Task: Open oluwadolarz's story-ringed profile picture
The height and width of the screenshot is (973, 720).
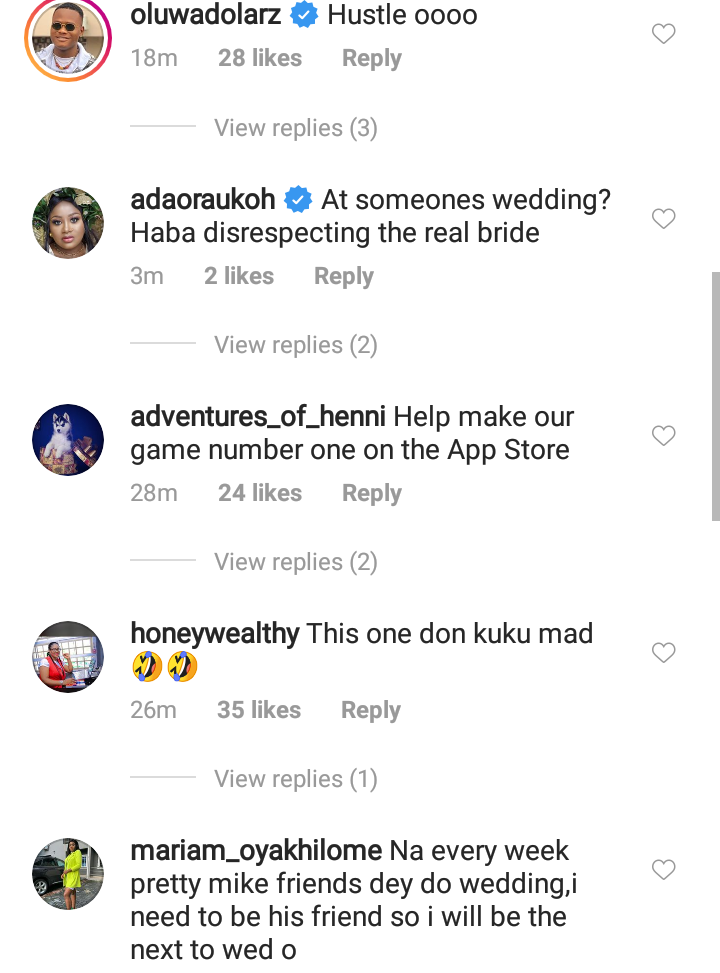Action: click(x=68, y=38)
